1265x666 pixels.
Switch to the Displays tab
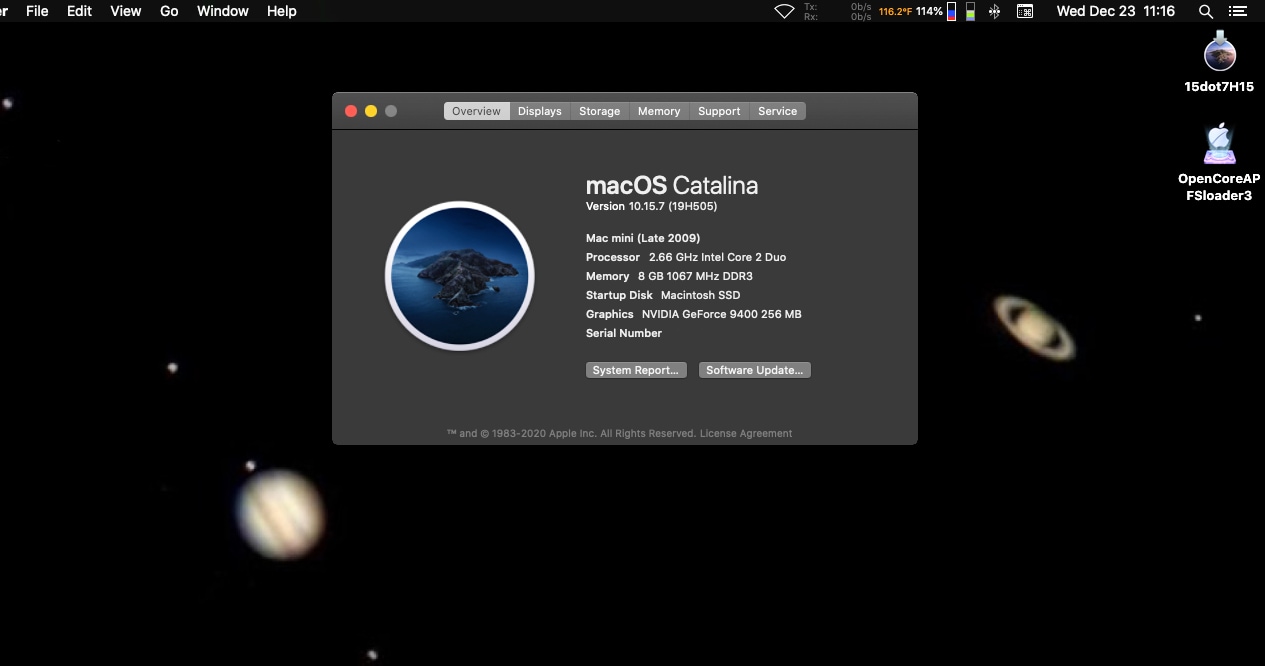click(540, 111)
